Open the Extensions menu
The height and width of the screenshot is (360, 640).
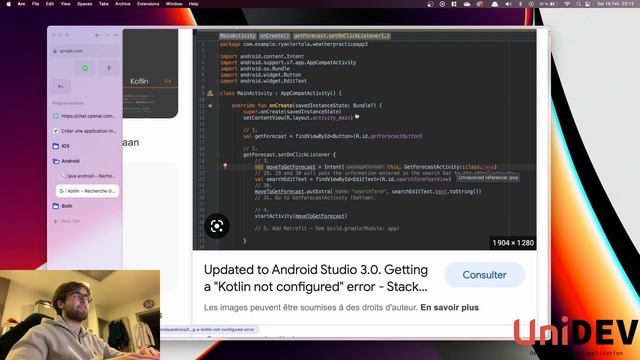tap(148, 4)
